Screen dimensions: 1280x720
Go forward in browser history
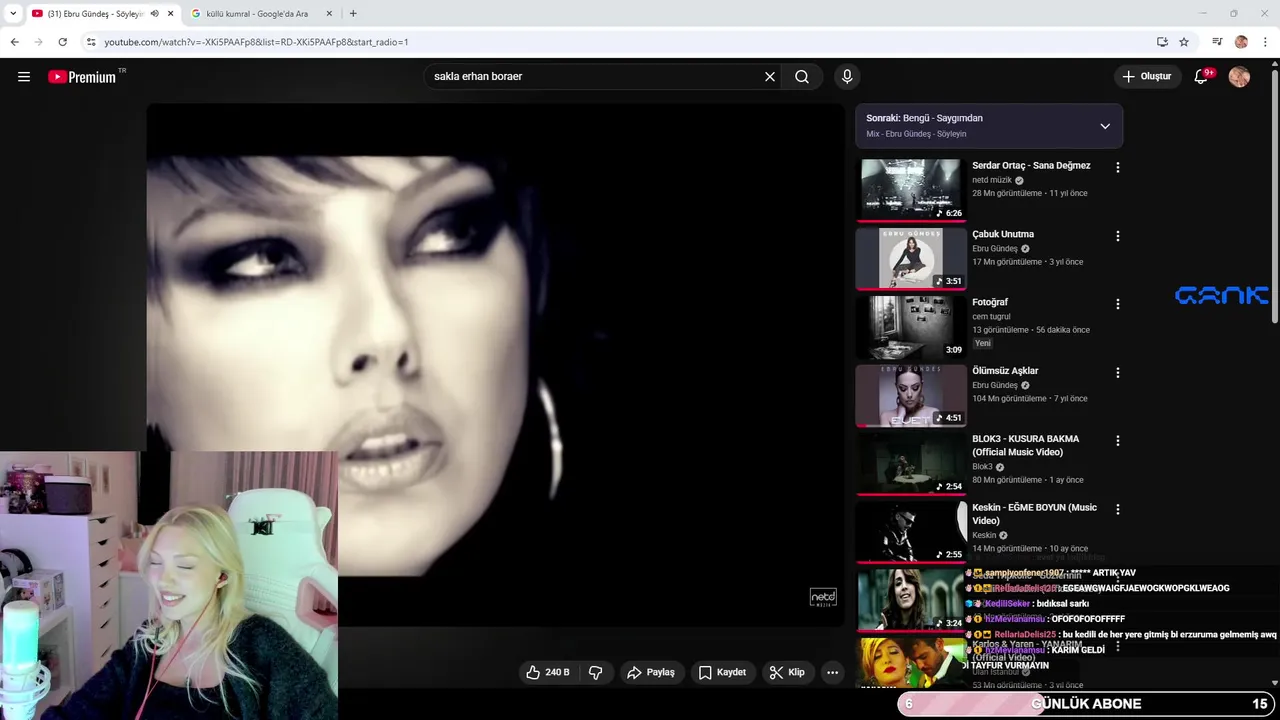[39, 42]
